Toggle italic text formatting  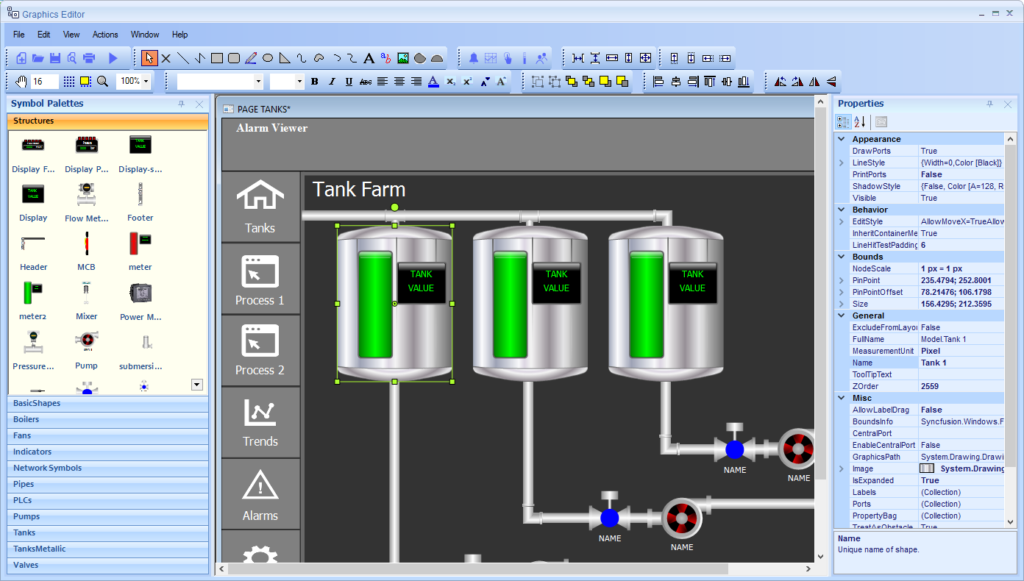(332, 81)
